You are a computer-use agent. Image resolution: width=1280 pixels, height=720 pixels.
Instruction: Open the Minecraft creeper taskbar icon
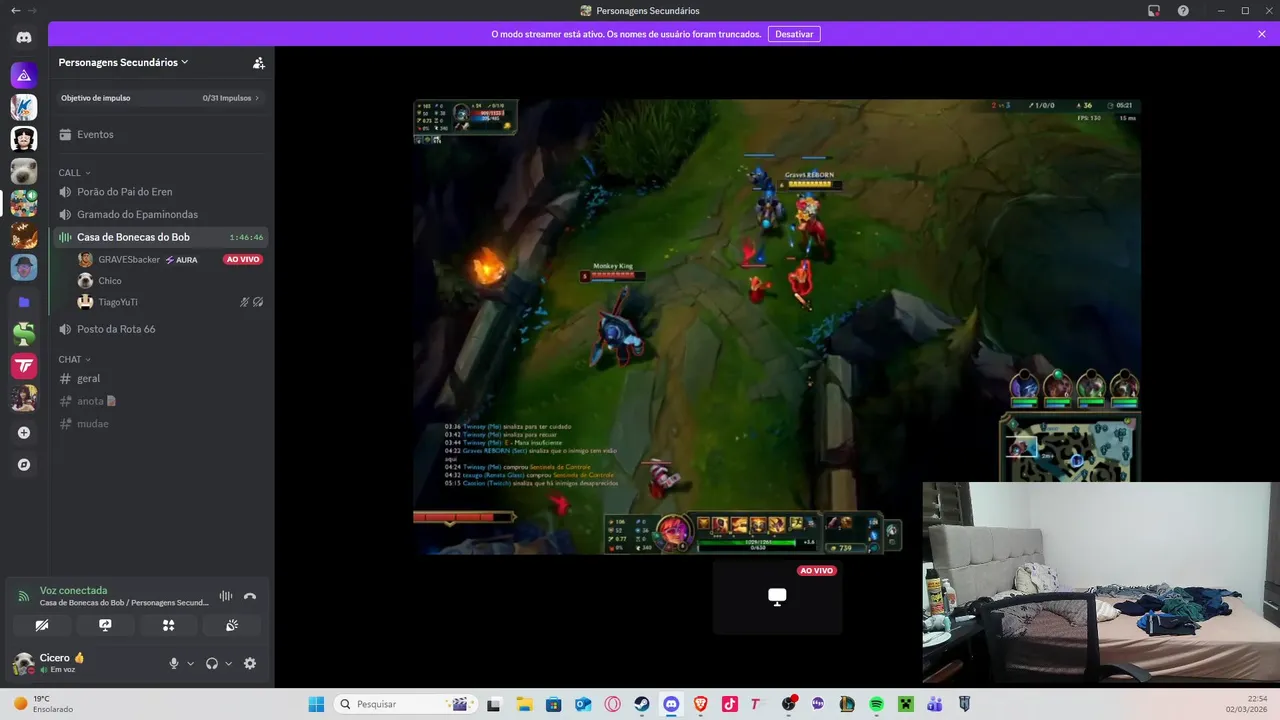point(905,704)
